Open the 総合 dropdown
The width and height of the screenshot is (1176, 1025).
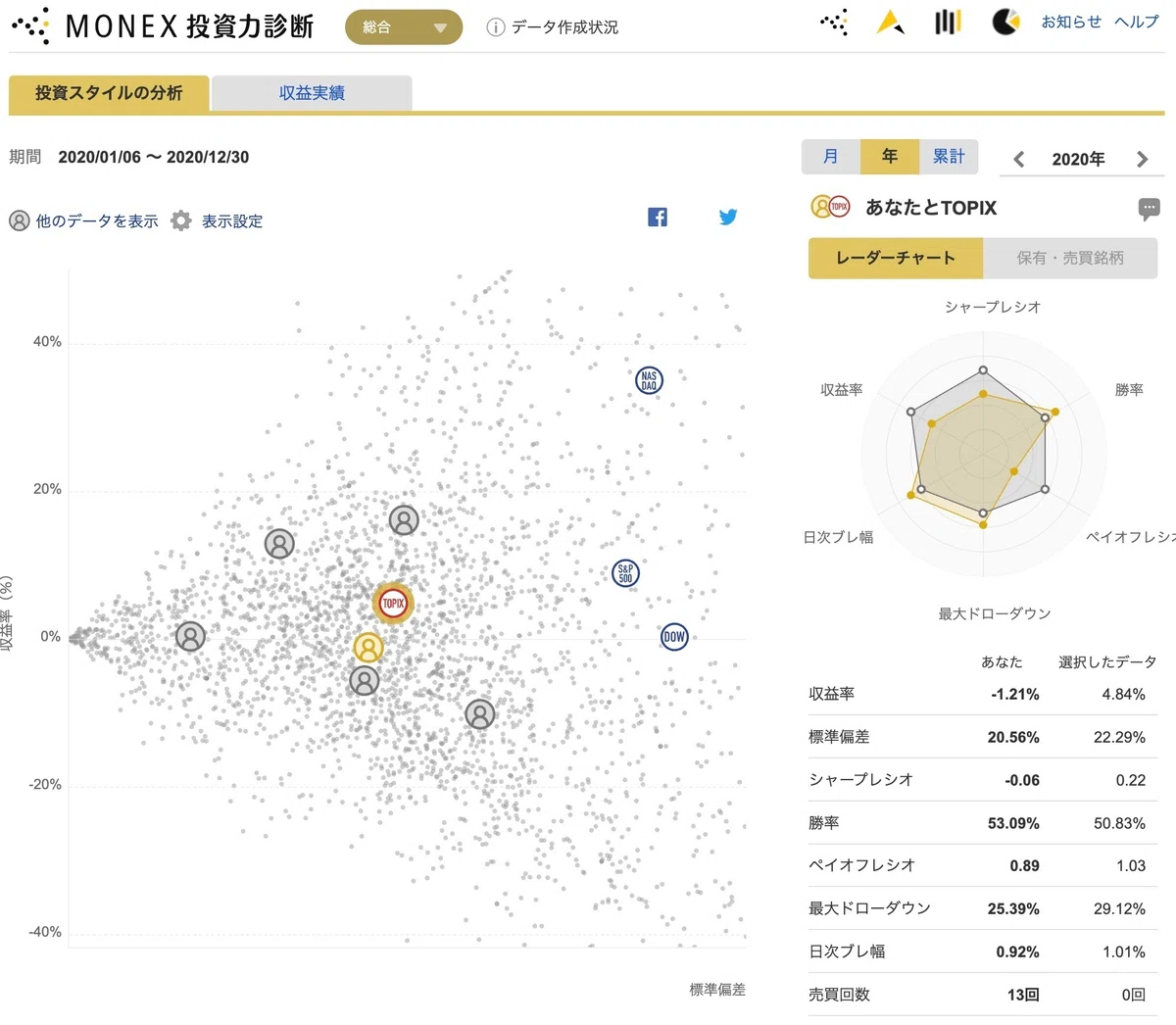click(404, 27)
